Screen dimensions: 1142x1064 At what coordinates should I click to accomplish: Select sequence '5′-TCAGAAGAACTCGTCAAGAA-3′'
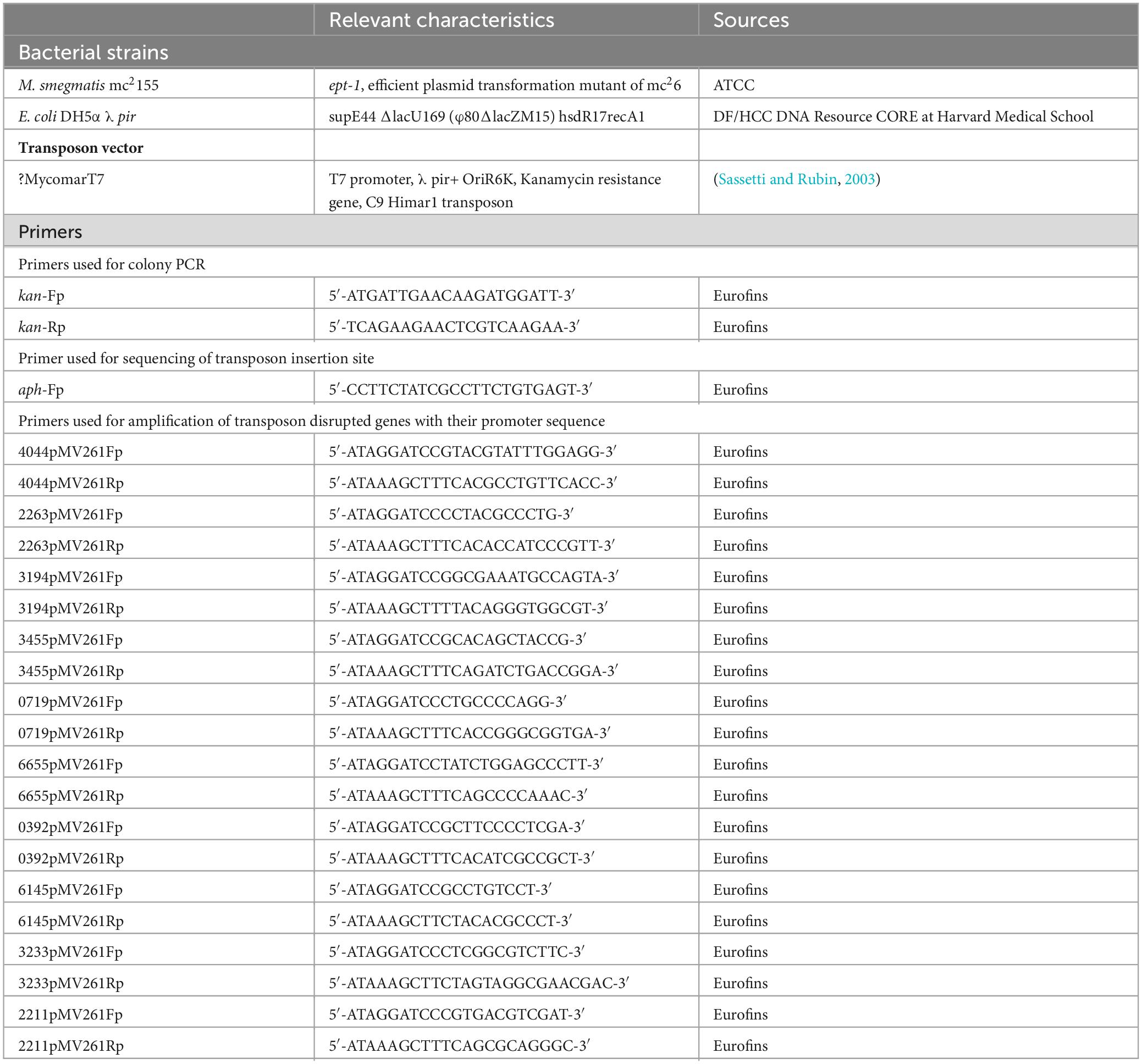pyautogui.click(x=454, y=326)
